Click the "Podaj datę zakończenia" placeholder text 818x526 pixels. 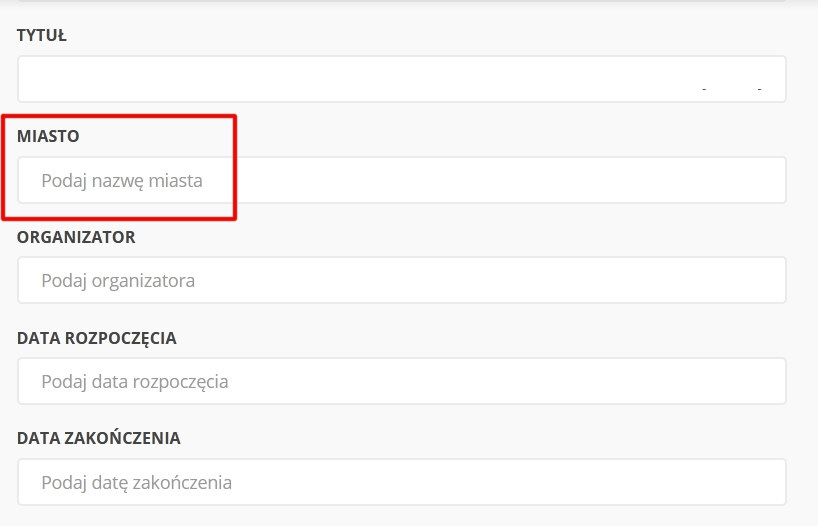[137, 482]
